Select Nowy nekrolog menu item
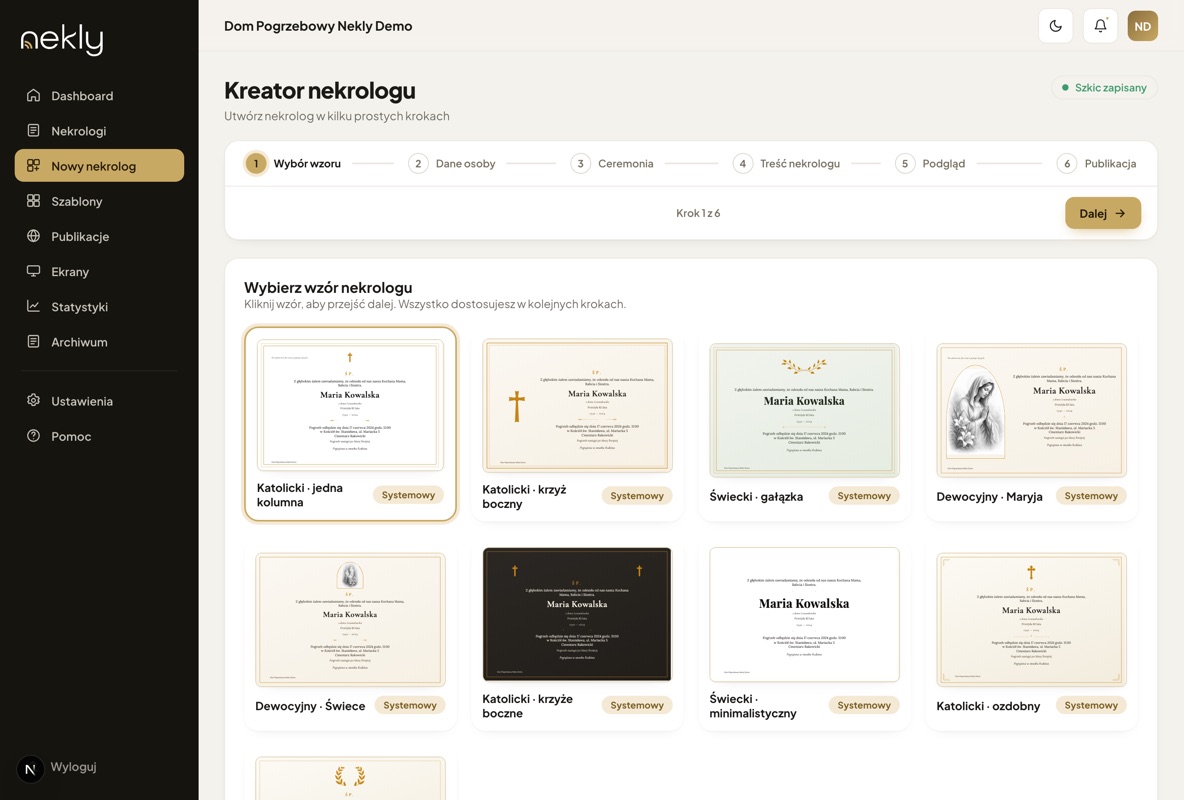Image resolution: width=1184 pixels, height=800 pixels. click(99, 165)
